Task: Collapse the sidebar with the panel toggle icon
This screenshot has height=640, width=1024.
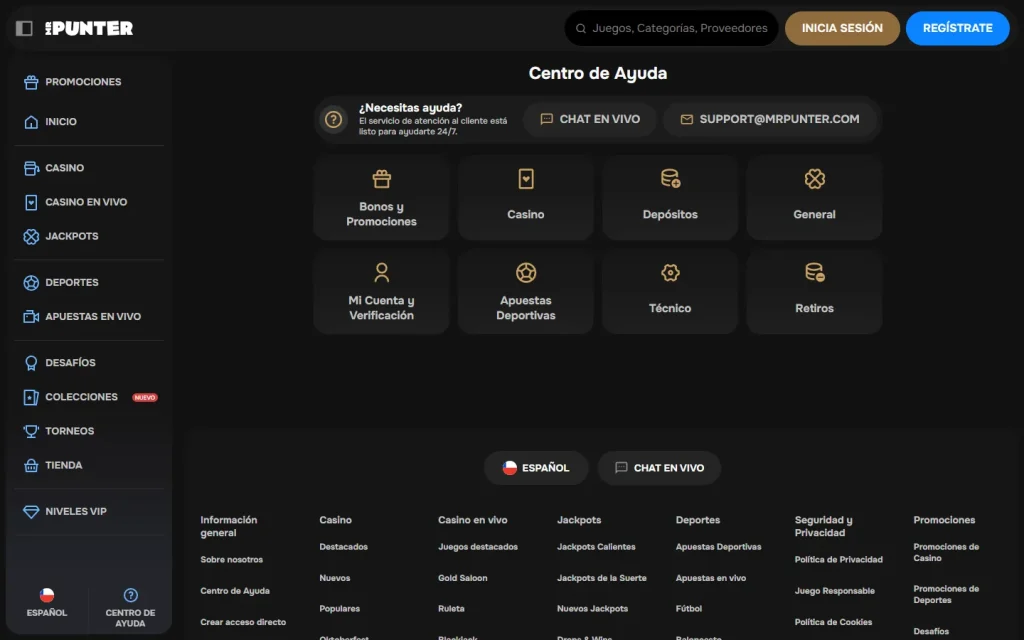Action: (x=24, y=28)
